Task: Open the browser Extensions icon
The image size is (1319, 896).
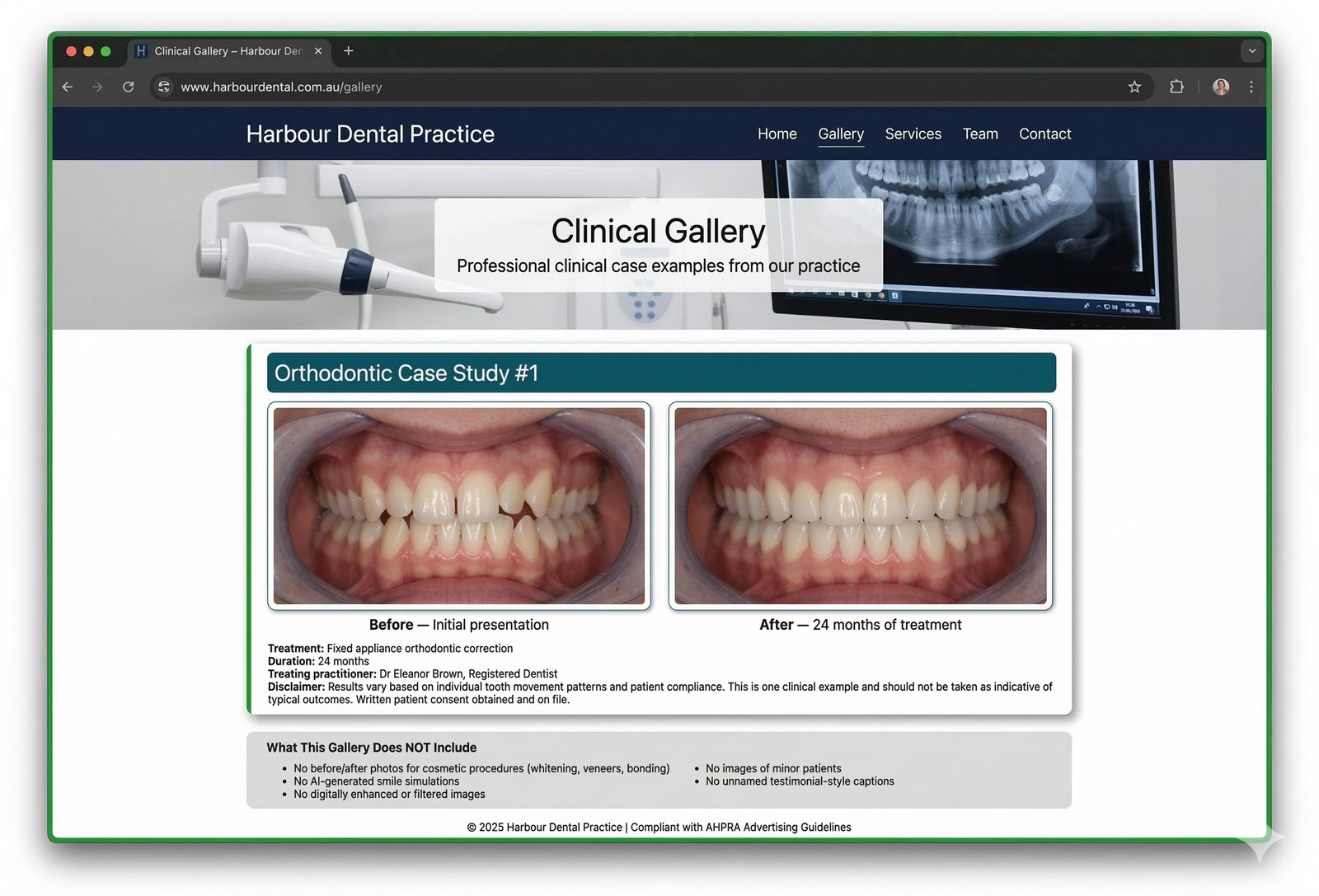Action: (1176, 87)
